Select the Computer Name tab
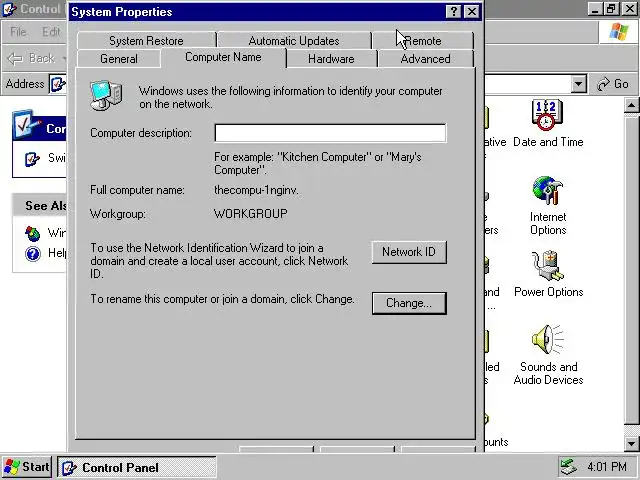This screenshot has height=480, width=640. coord(223,58)
